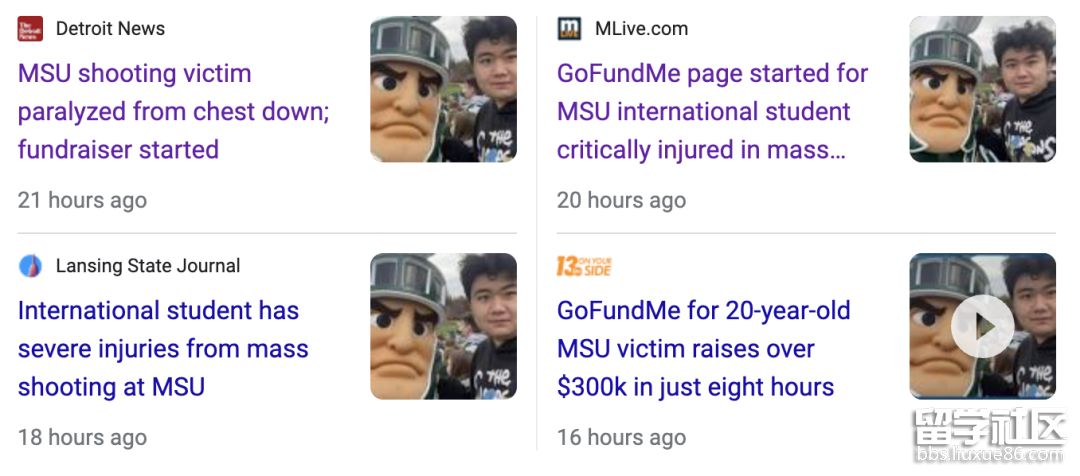Click the 'Lansing State Journal' source name
The height and width of the screenshot is (476, 1080).
tap(148, 266)
